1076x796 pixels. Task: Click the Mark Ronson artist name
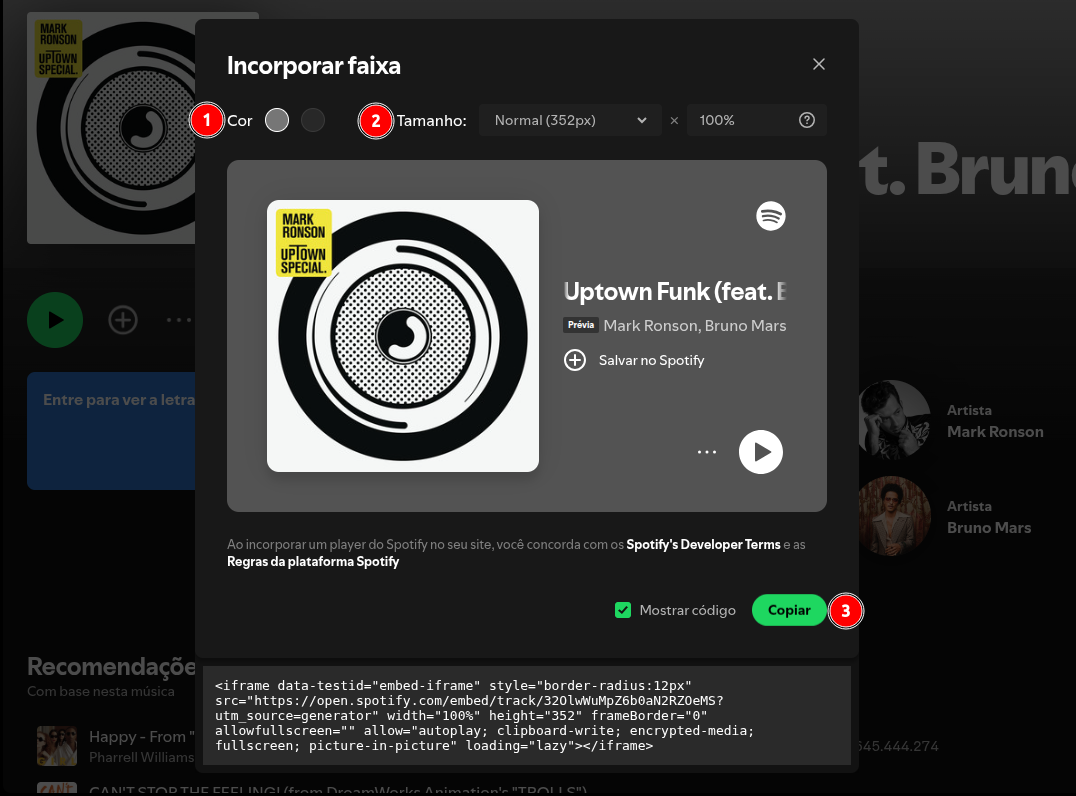[x=995, y=432]
